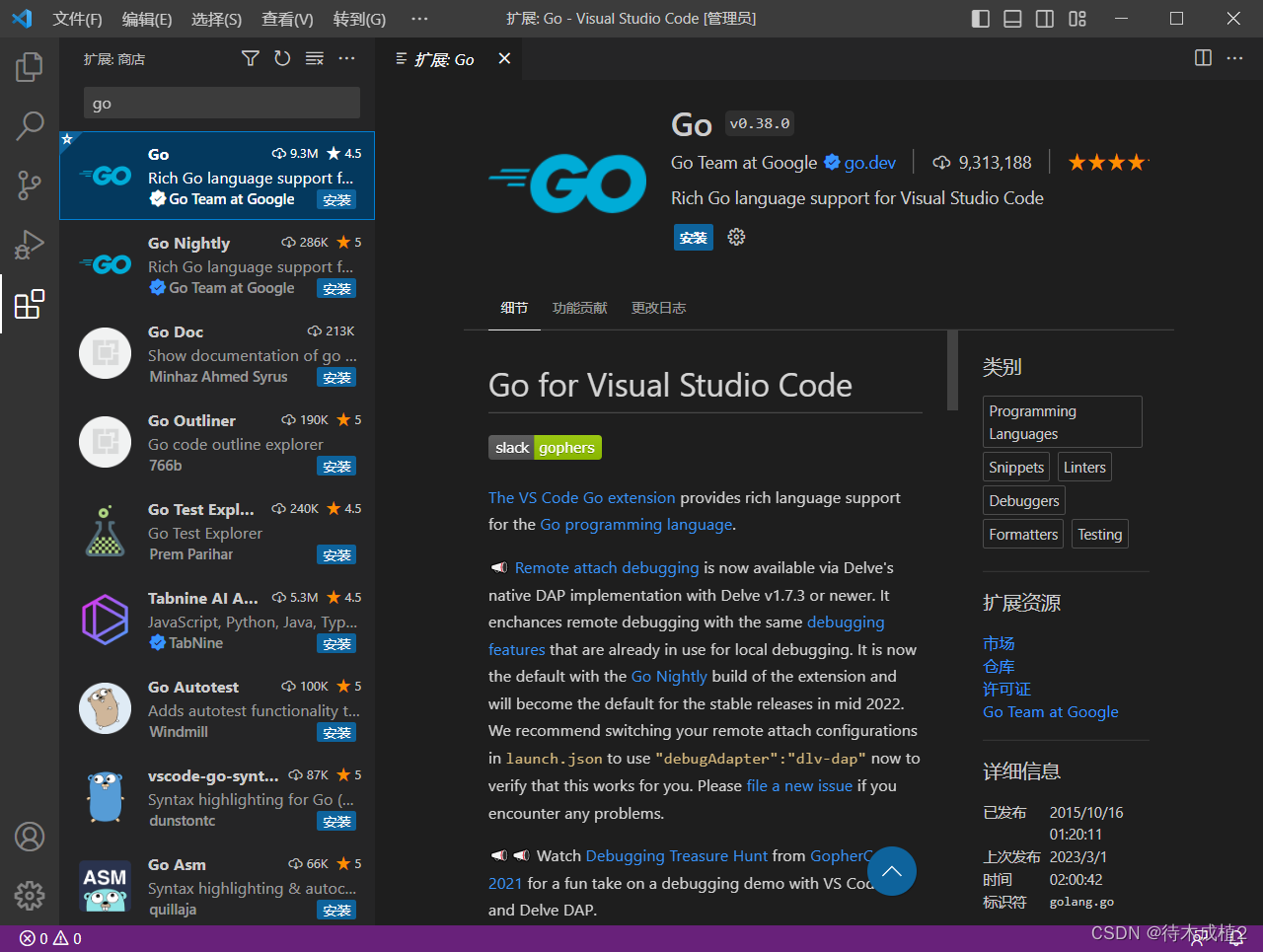
Task: Open the hidden menus ellipsis in menu bar
Action: tap(419, 19)
